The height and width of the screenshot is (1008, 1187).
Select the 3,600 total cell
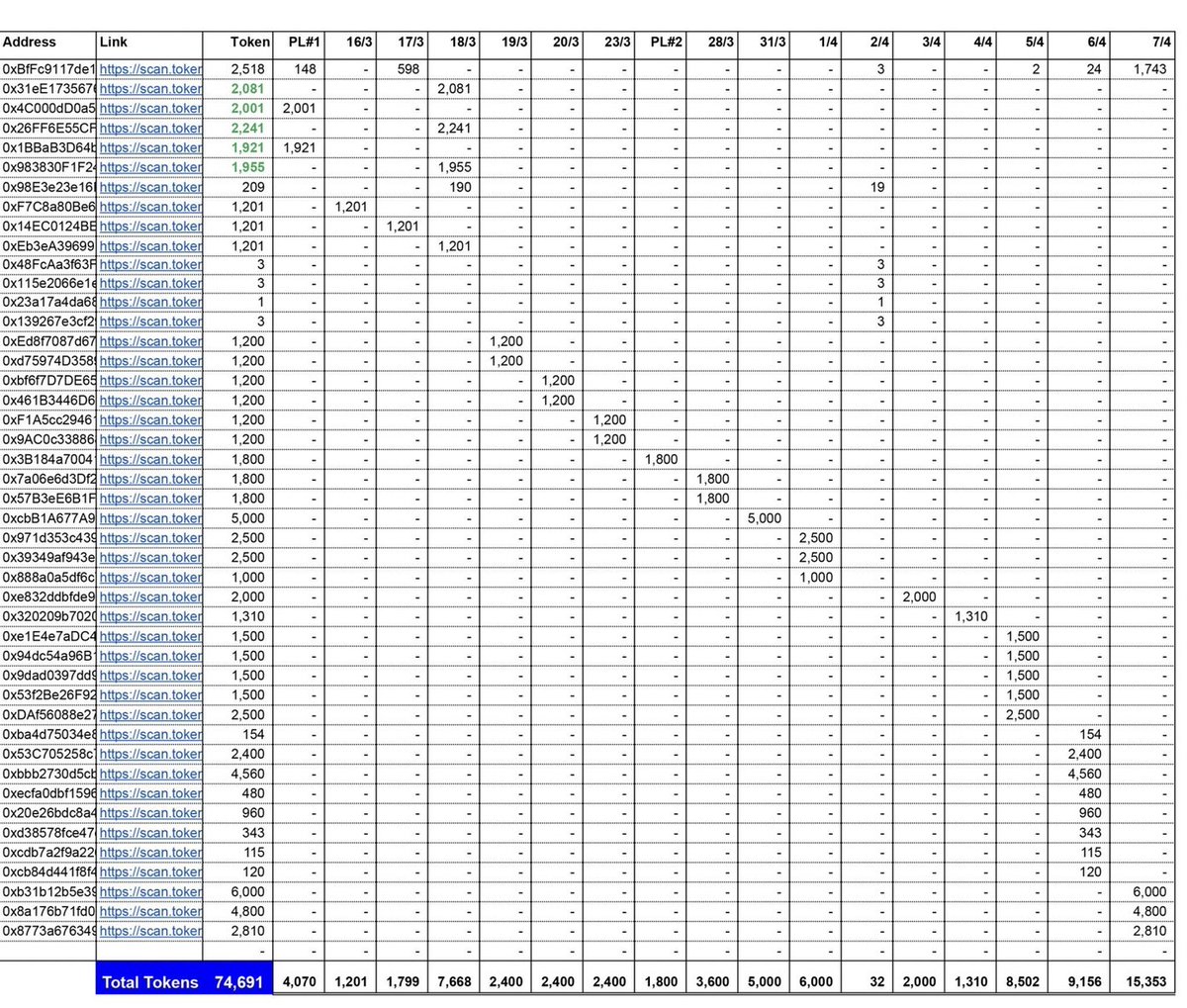coord(714,982)
